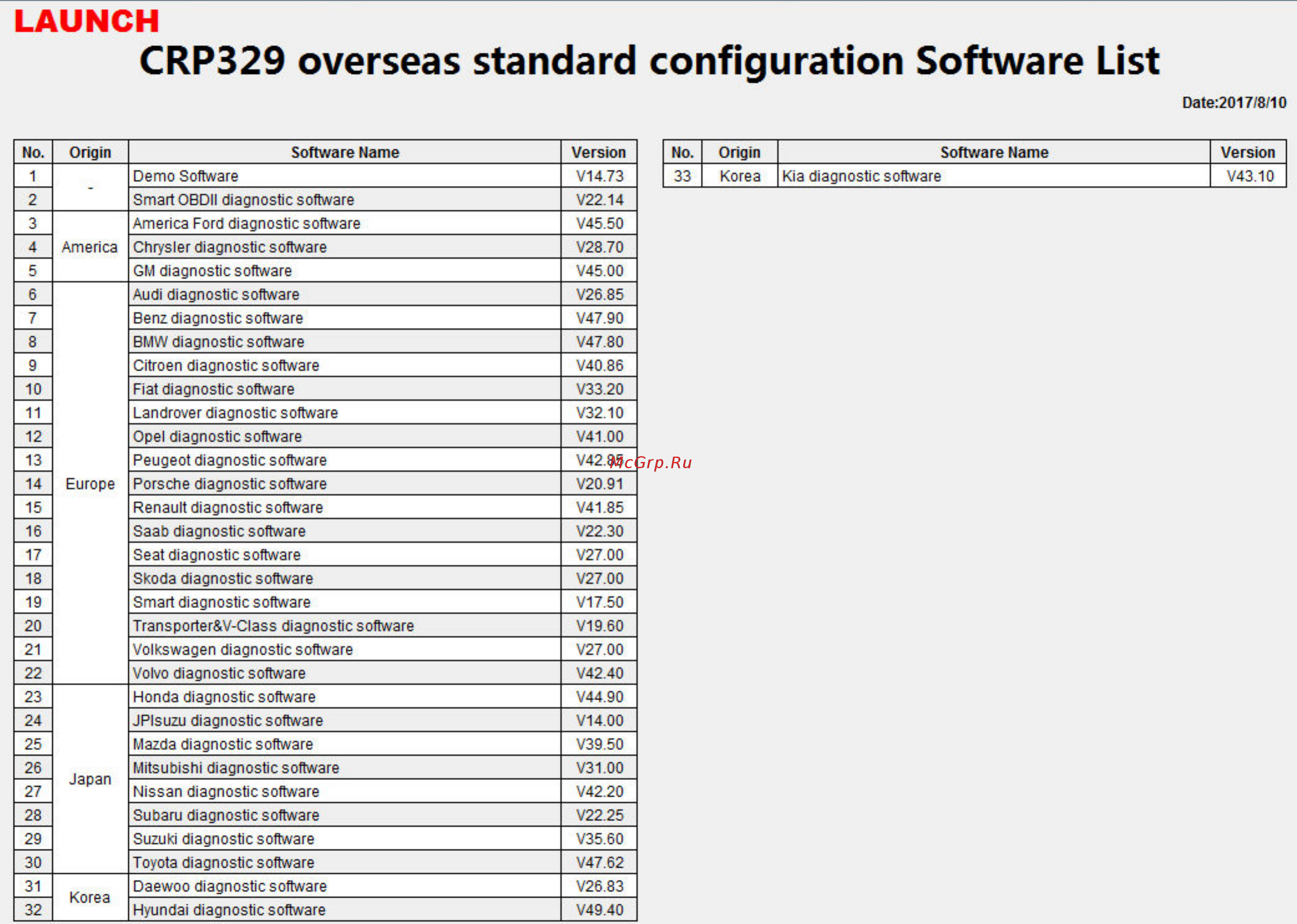Click the right table Software Name header
The width and height of the screenshot is (1297, 924).
coord(994,152)
